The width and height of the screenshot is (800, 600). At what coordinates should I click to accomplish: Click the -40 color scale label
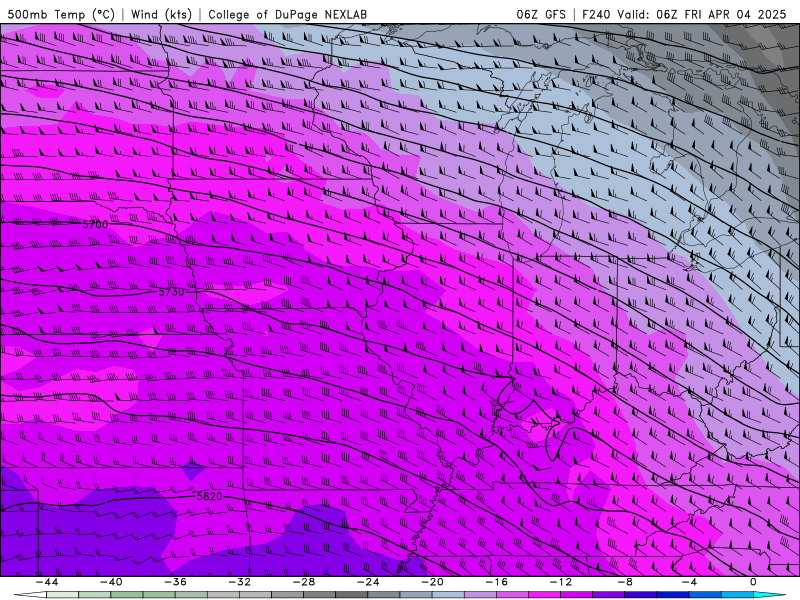click(111, 582)
